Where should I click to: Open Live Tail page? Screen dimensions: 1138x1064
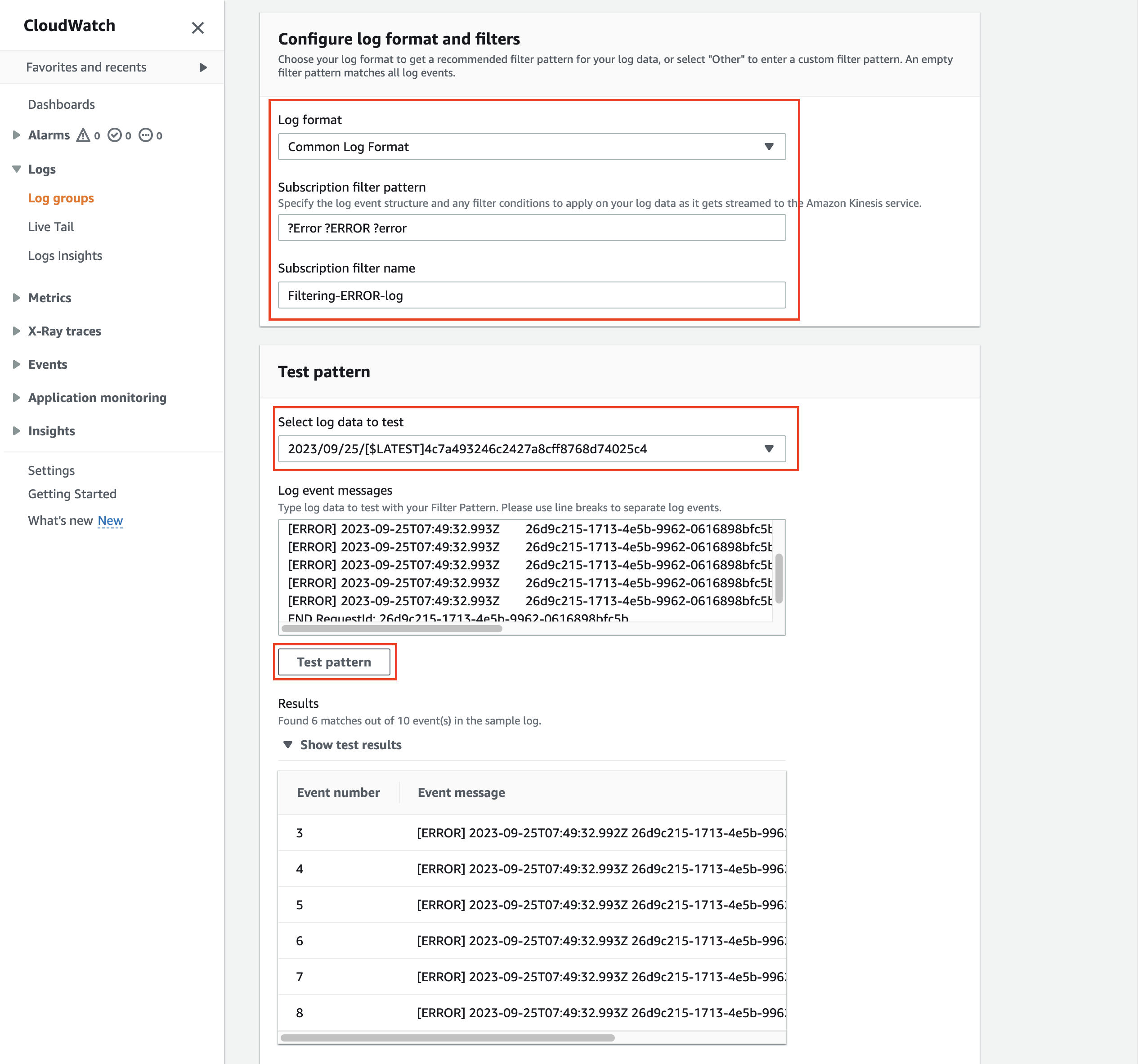point(51,227)
